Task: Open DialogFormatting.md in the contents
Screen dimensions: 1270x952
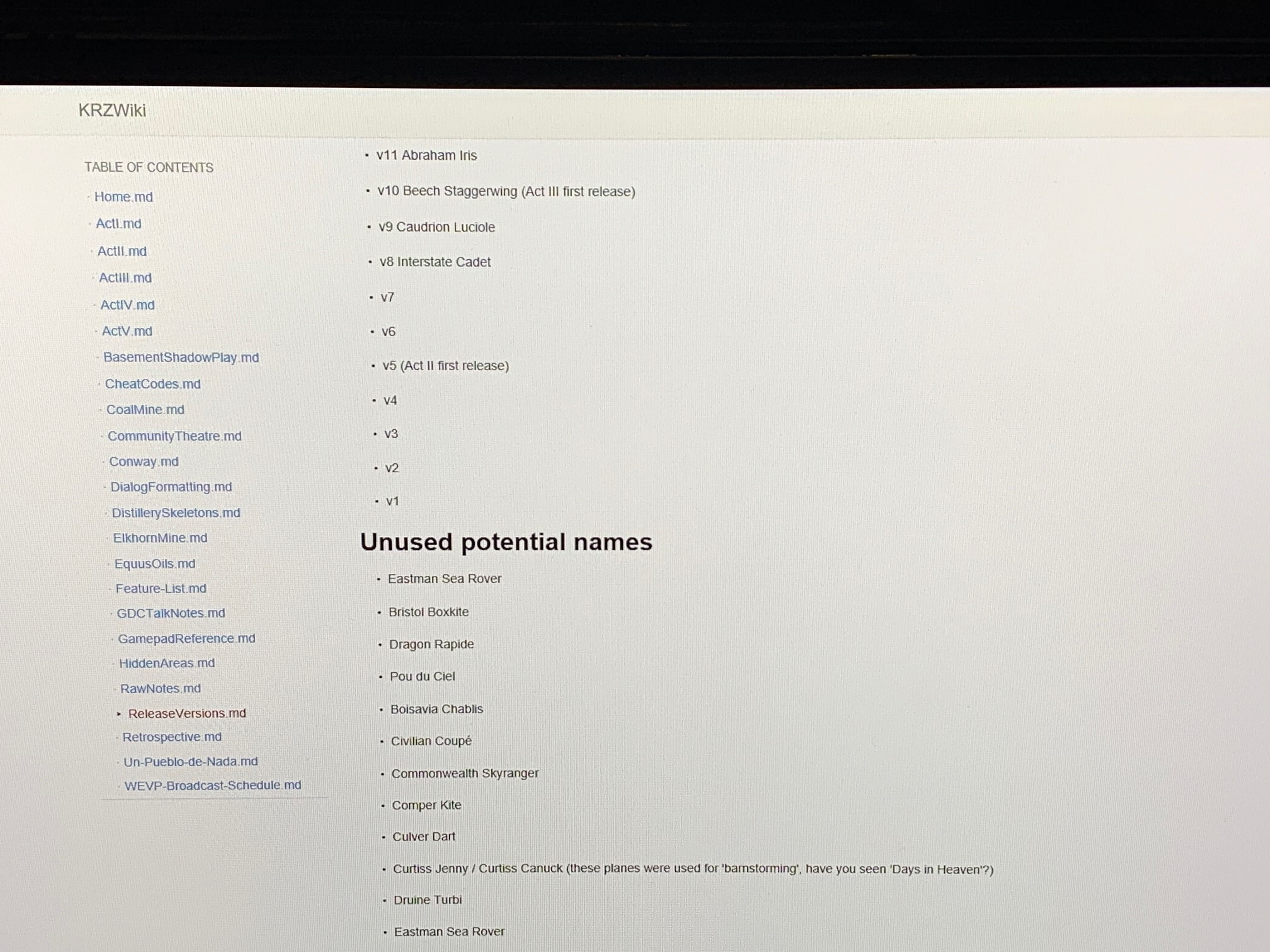Action: click(171, 487)
